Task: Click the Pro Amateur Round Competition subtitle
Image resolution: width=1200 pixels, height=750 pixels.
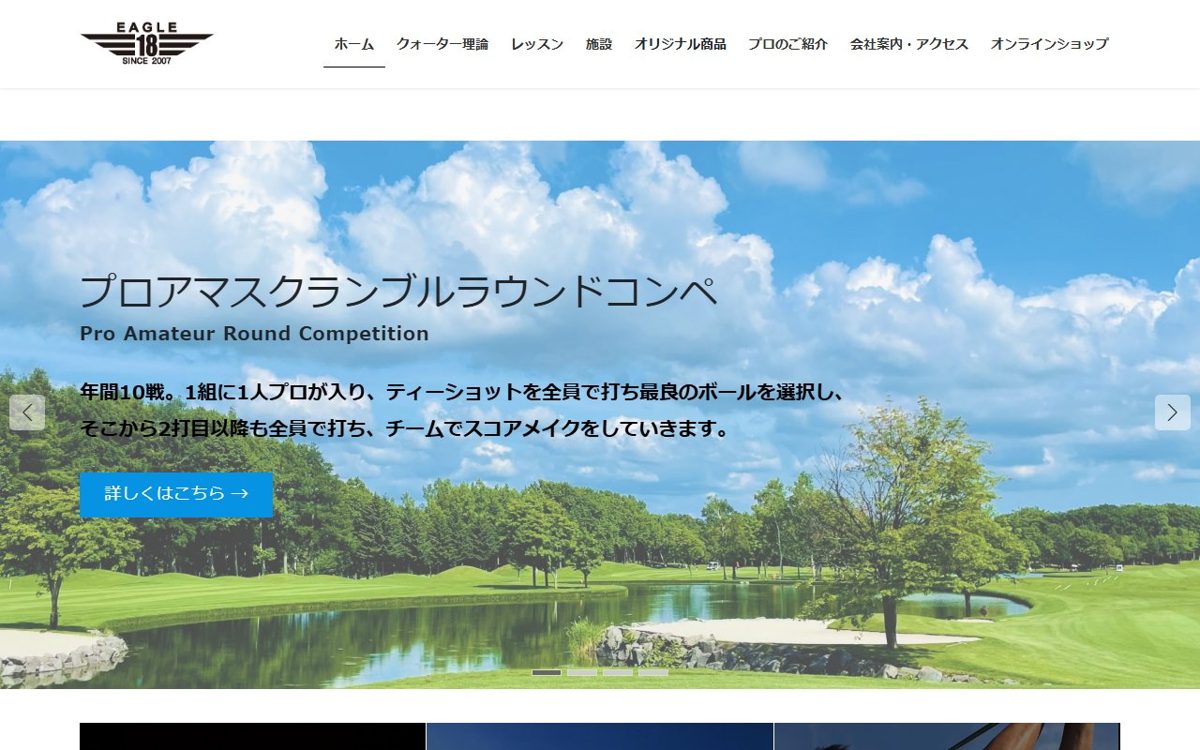Action: (254, 334)
